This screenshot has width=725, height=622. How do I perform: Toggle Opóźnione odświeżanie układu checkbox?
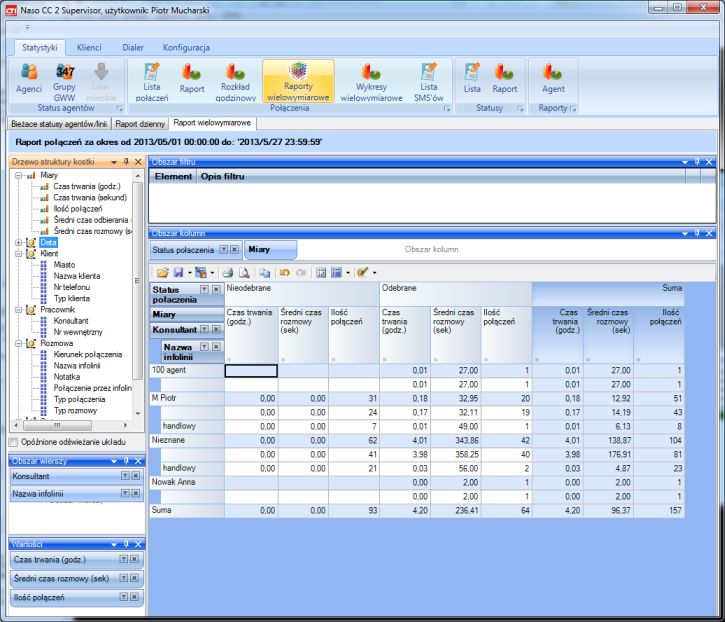[14, 442]
